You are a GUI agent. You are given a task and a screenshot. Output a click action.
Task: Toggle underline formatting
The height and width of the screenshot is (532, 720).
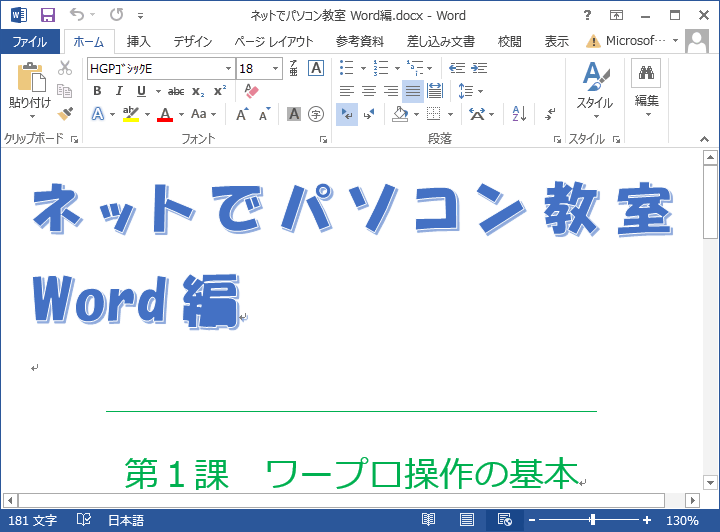(x=141, y=91)
